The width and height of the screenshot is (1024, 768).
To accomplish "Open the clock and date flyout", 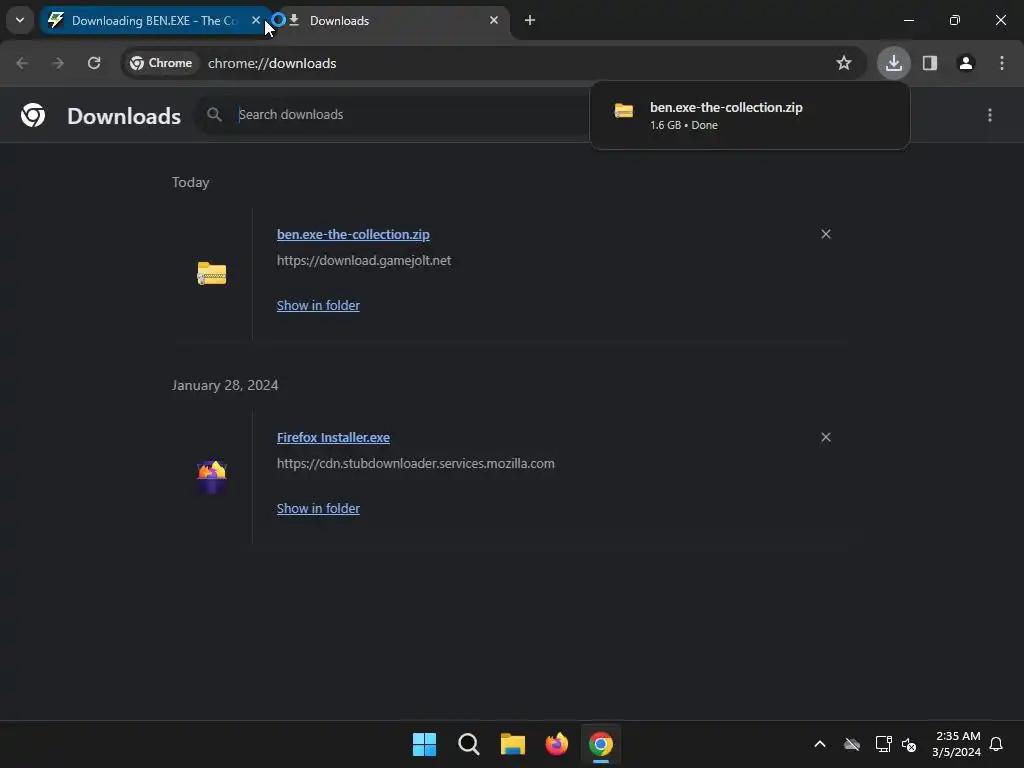I will point(956,744).
